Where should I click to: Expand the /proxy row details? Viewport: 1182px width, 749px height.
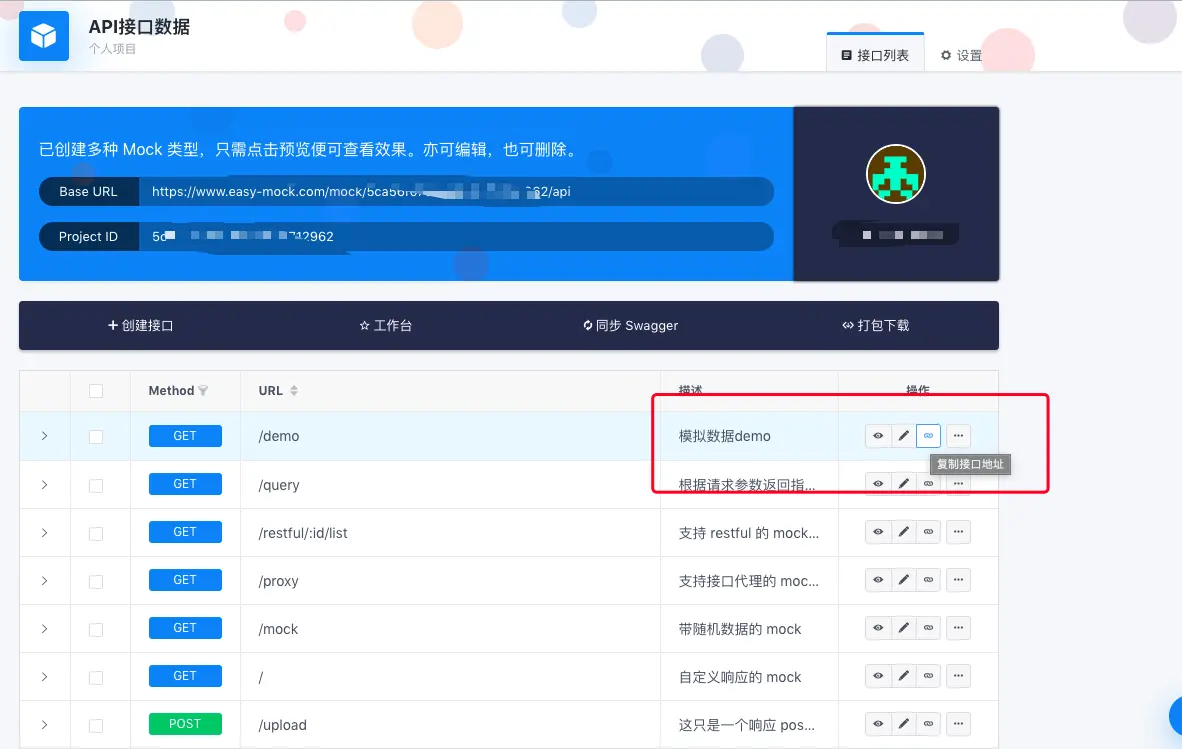pos(44,581)
